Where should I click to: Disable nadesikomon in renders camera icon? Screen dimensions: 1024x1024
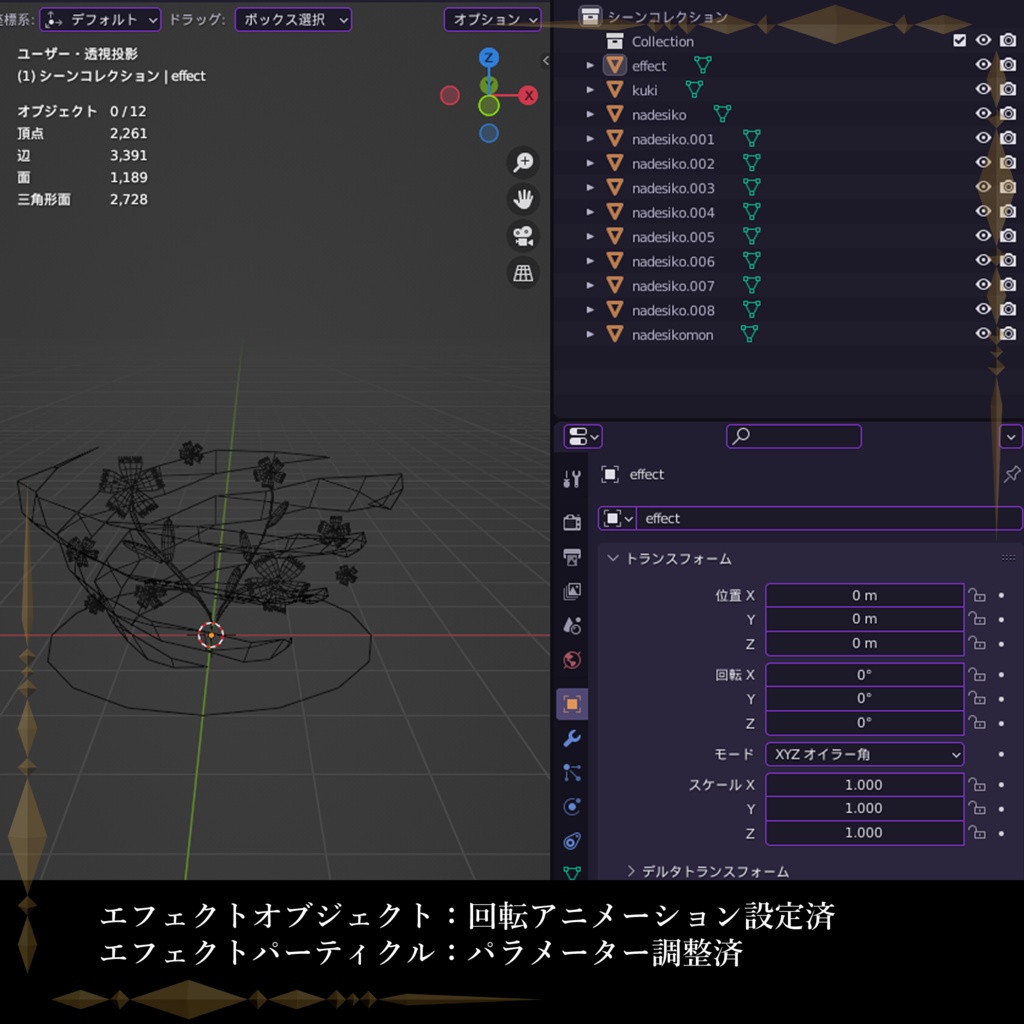1008,334
